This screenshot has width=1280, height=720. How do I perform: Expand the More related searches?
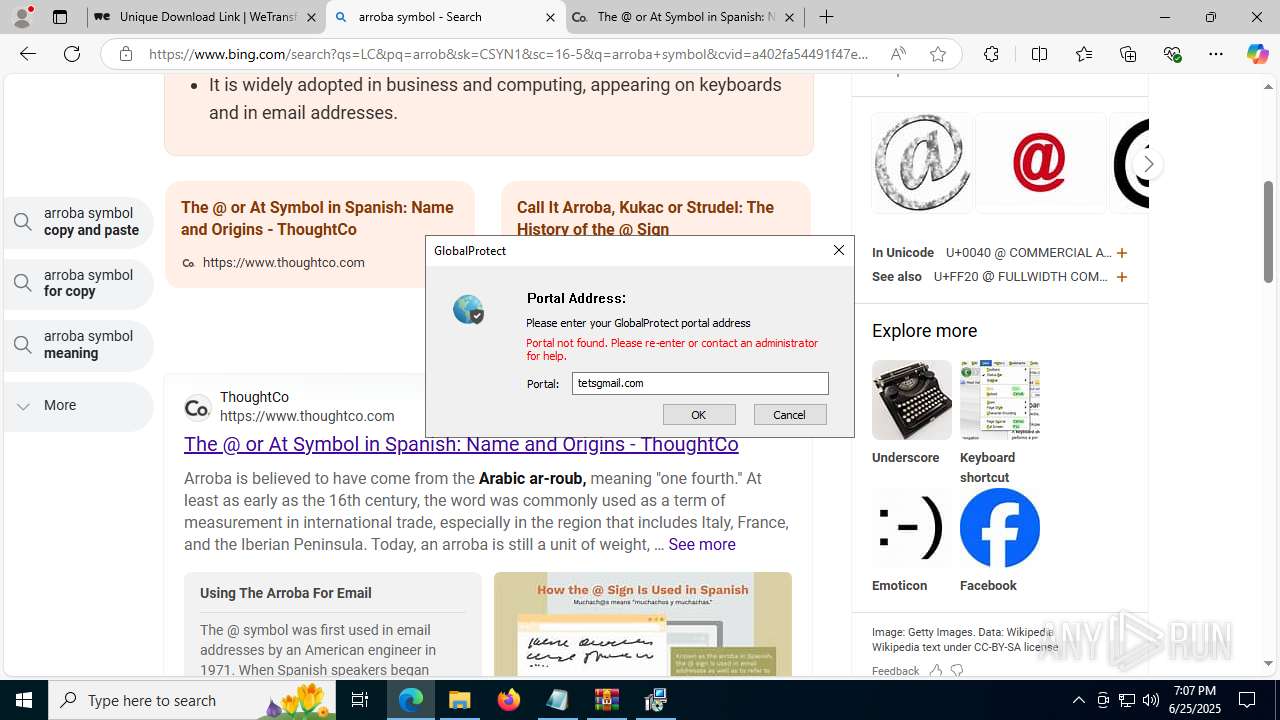click(x=78, y=406)
